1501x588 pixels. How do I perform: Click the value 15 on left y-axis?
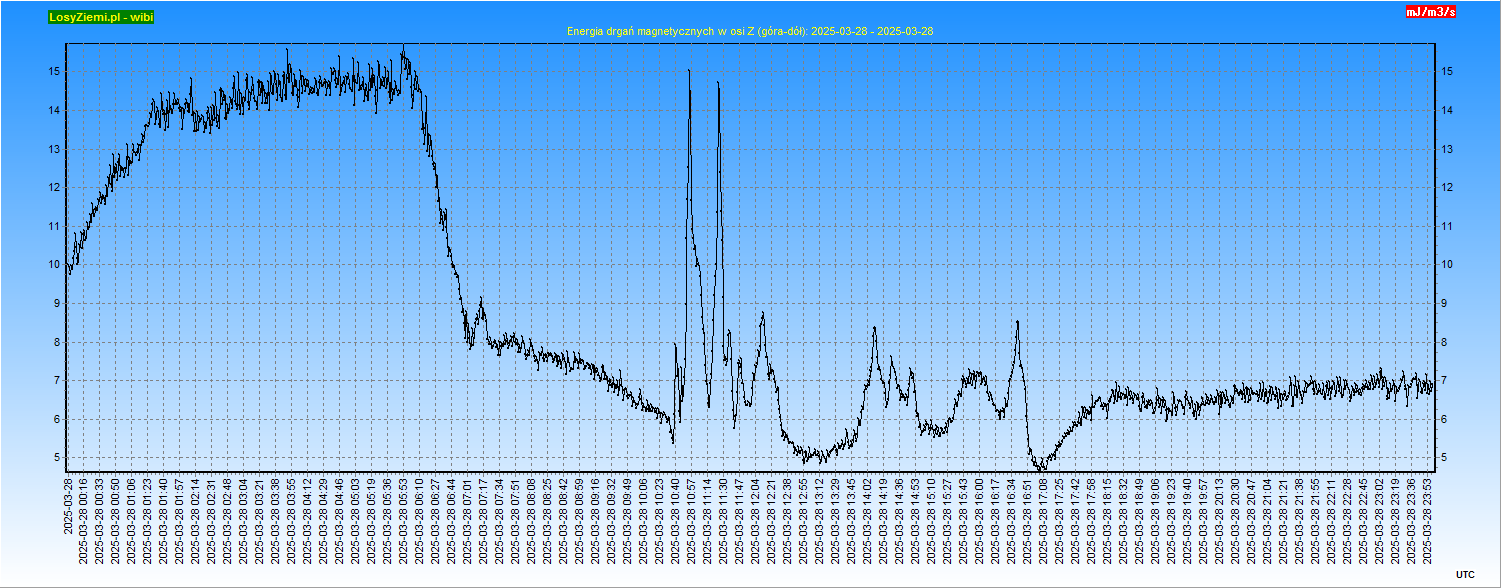point(56,72)
